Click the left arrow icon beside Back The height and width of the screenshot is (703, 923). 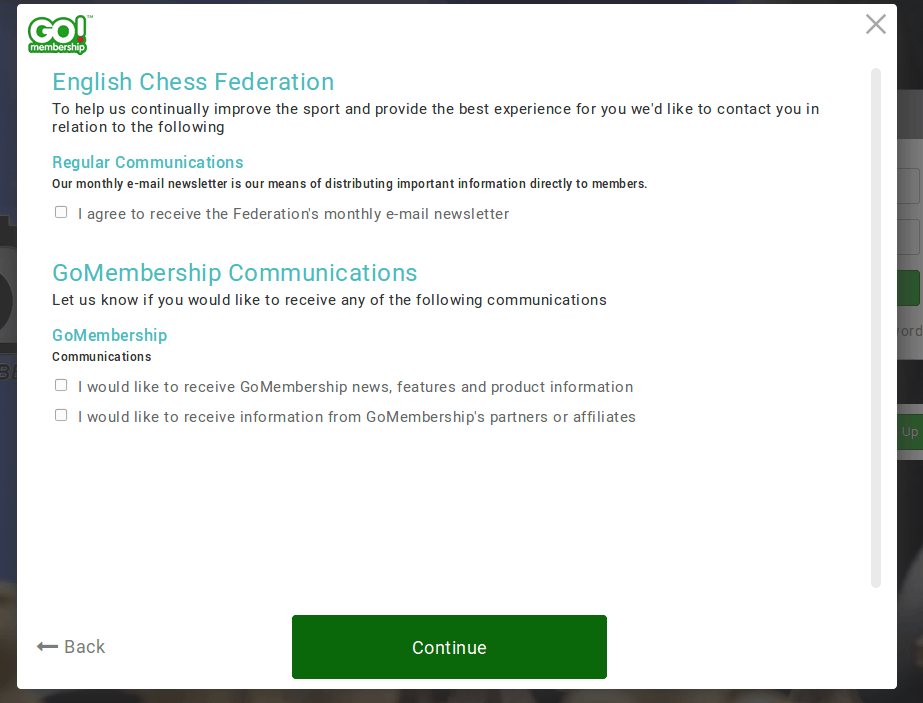tap(47, 646)
